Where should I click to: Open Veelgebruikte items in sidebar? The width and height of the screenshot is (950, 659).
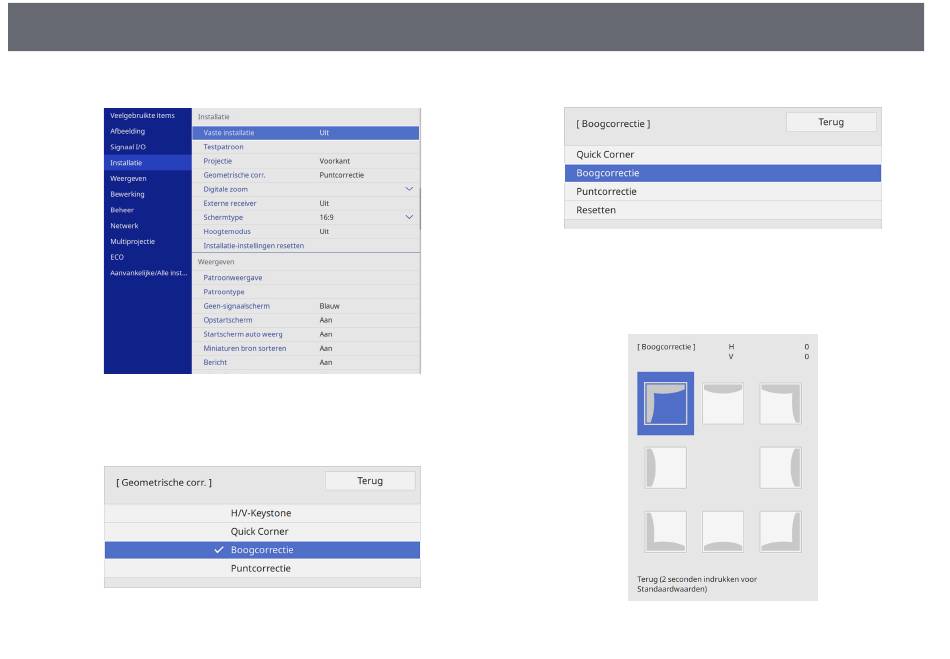coord(147,116)
